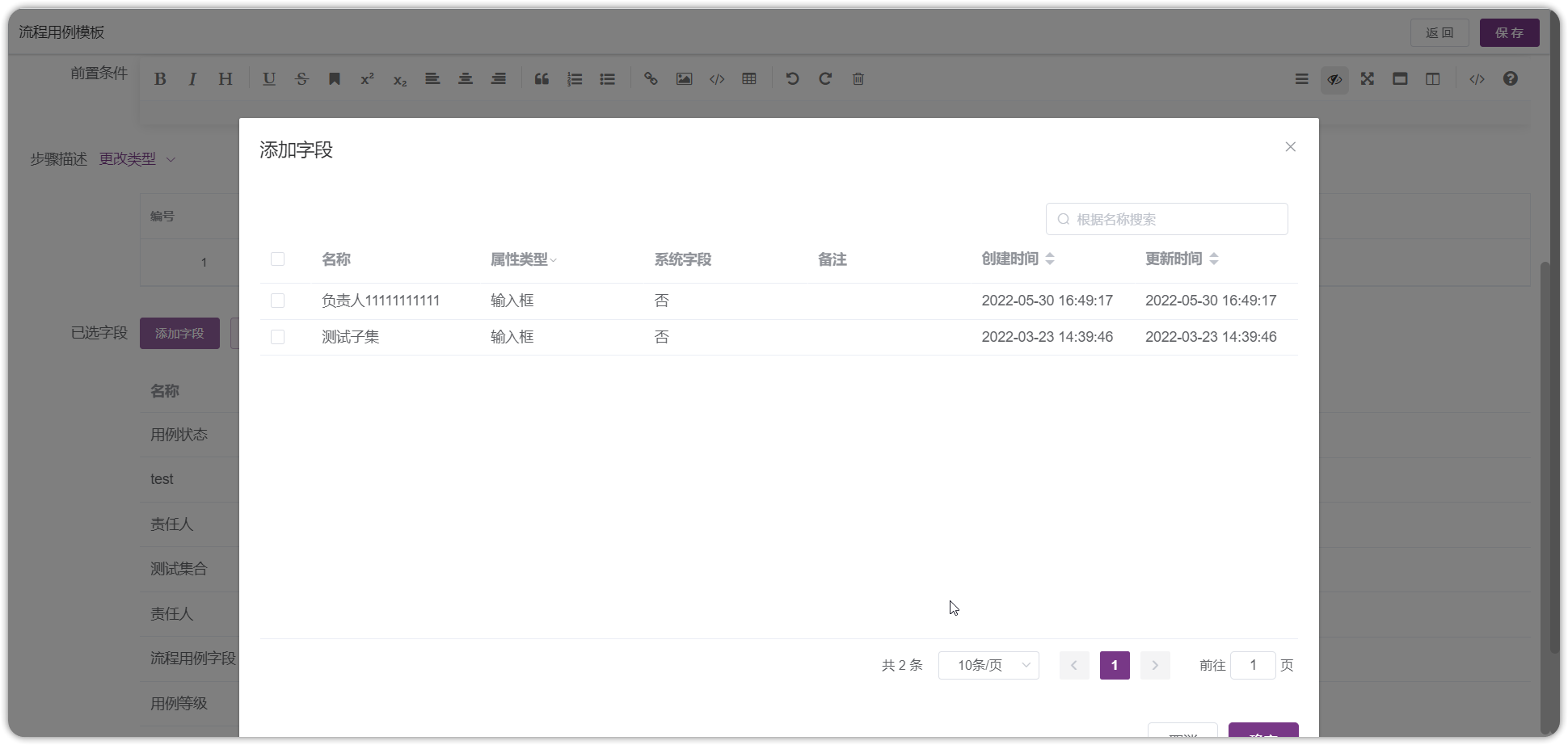Insert an unordered bullet list
The height and width of the screenshot is (745, 1568).
608,79
